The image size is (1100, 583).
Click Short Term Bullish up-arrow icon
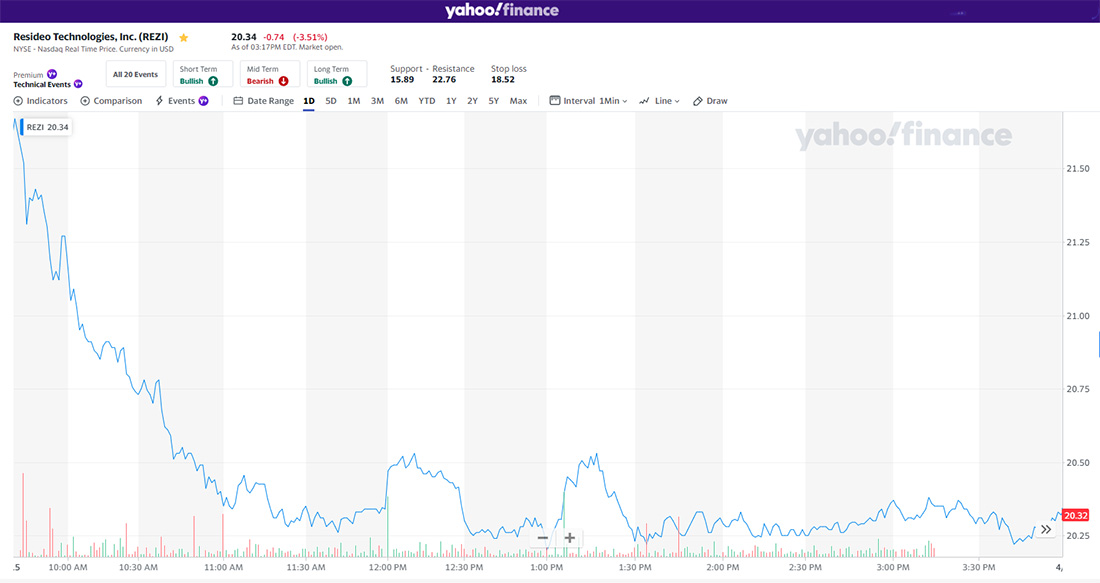213,81
